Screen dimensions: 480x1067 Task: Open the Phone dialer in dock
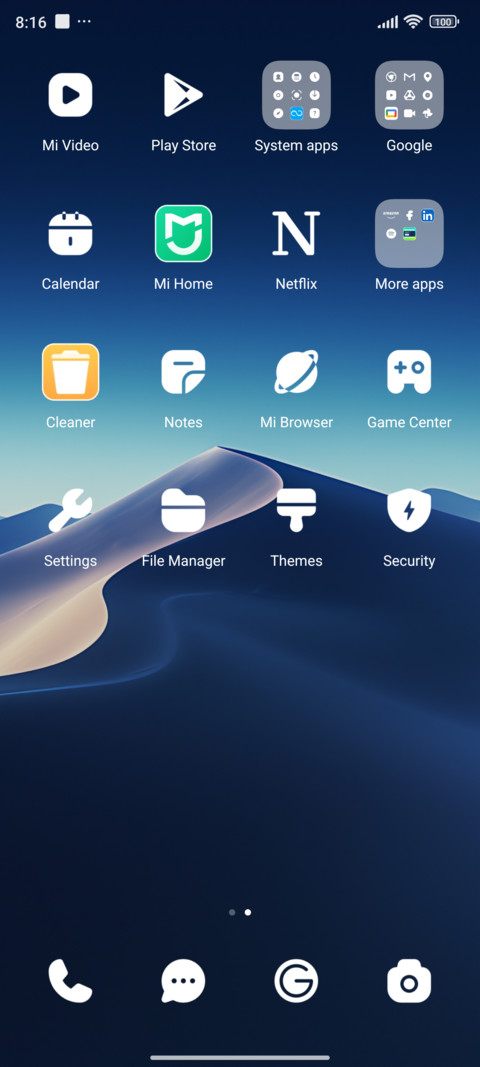[x=70, y=981]
